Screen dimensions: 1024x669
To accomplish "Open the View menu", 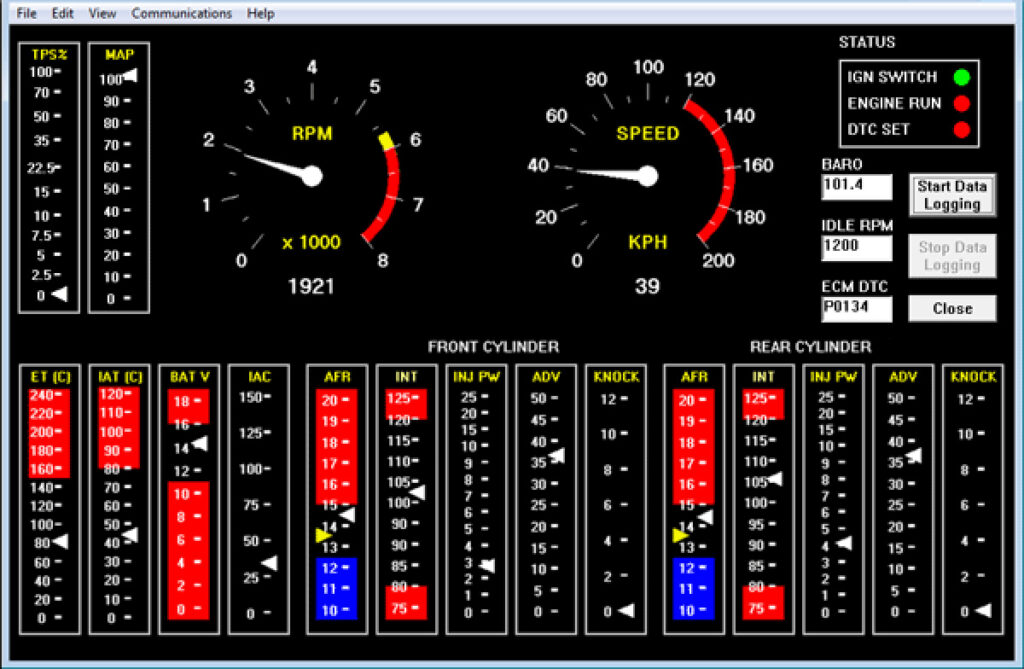I will click(102, 13).
